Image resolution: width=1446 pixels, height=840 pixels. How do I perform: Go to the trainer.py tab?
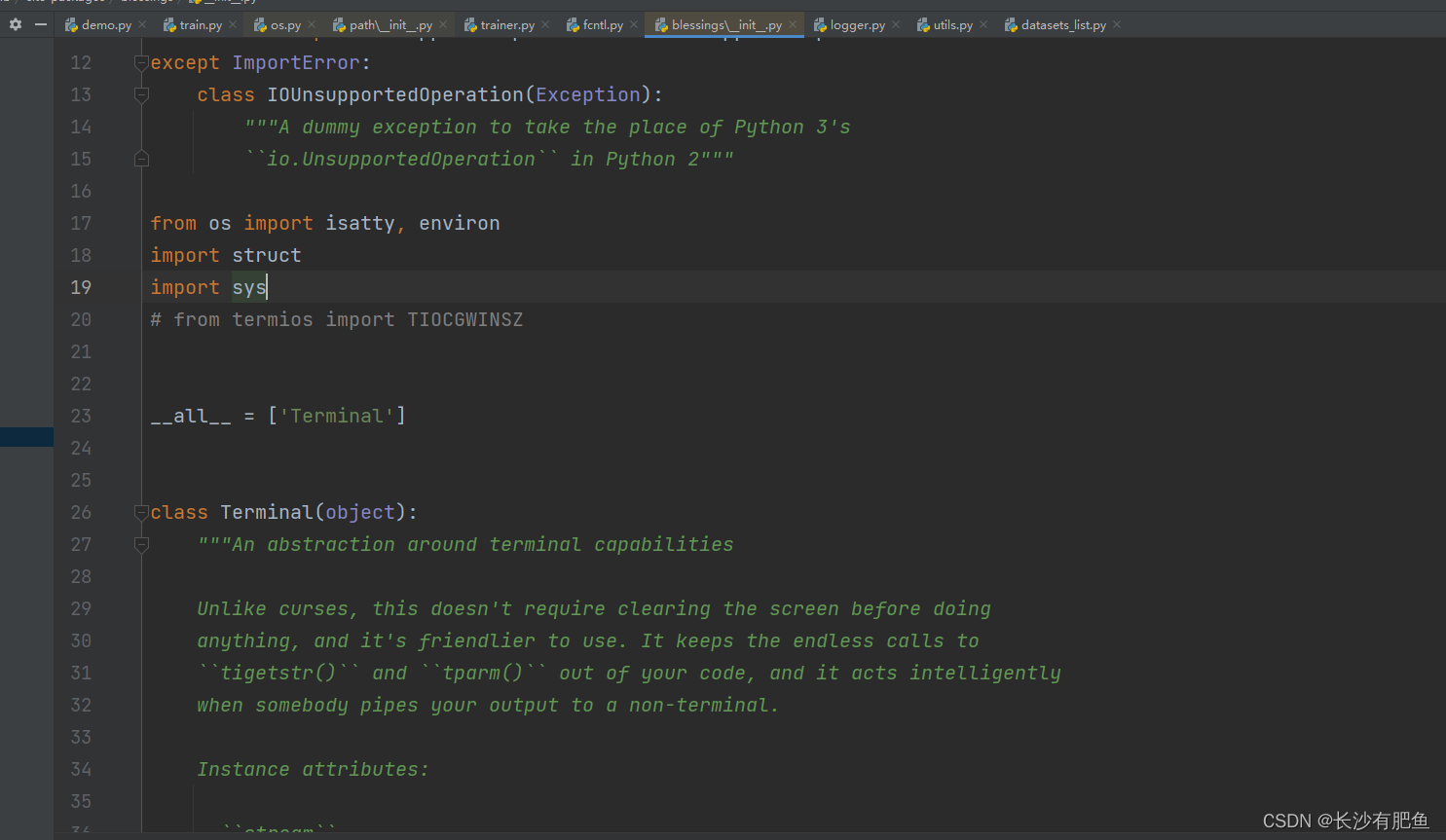pos(507,24)
